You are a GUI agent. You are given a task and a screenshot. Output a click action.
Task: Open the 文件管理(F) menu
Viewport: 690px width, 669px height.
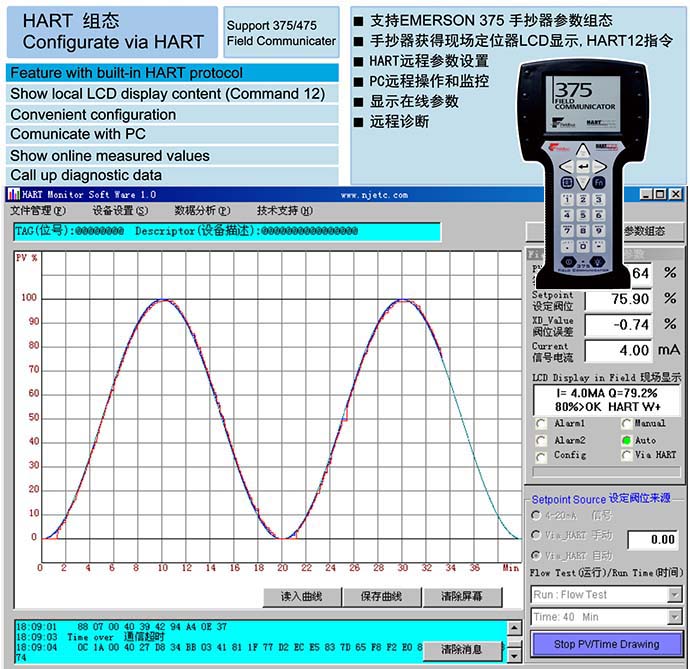[38, 211]
